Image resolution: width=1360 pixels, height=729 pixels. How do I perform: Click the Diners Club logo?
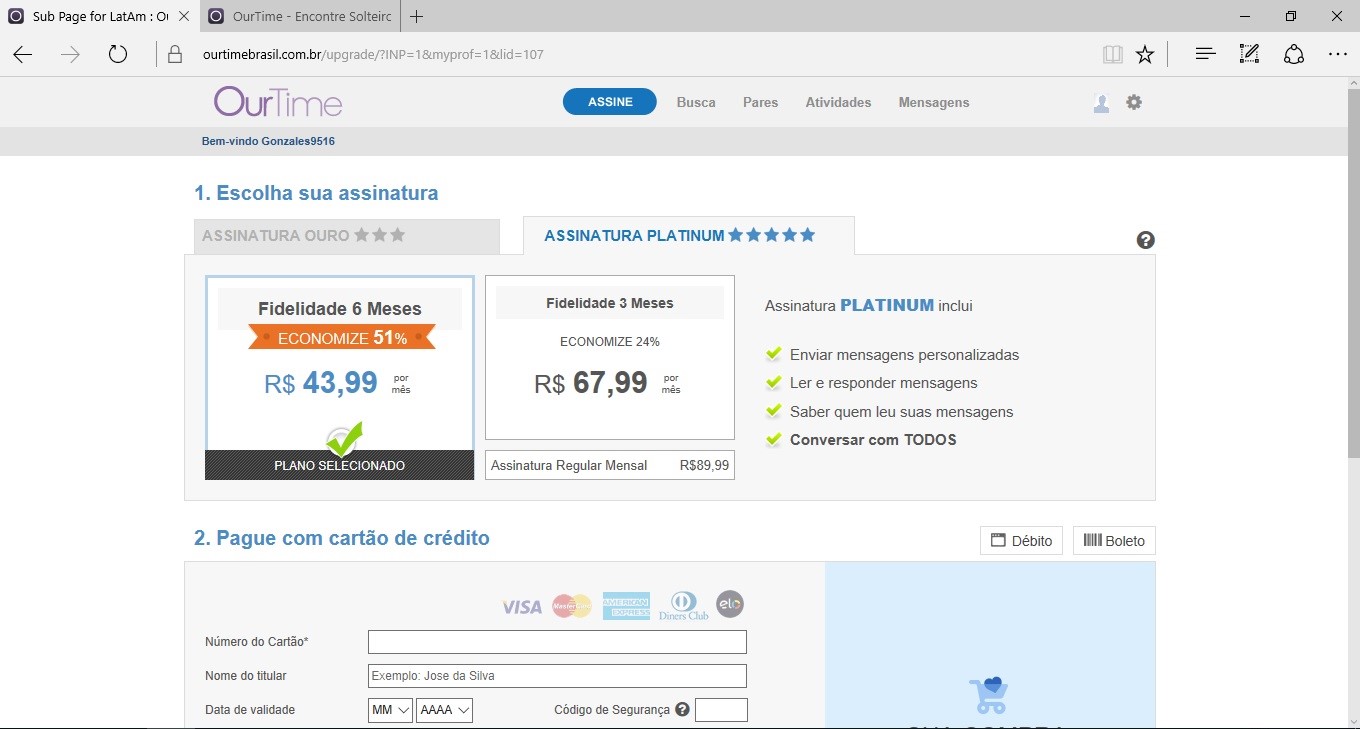click(x=683, y=606)
